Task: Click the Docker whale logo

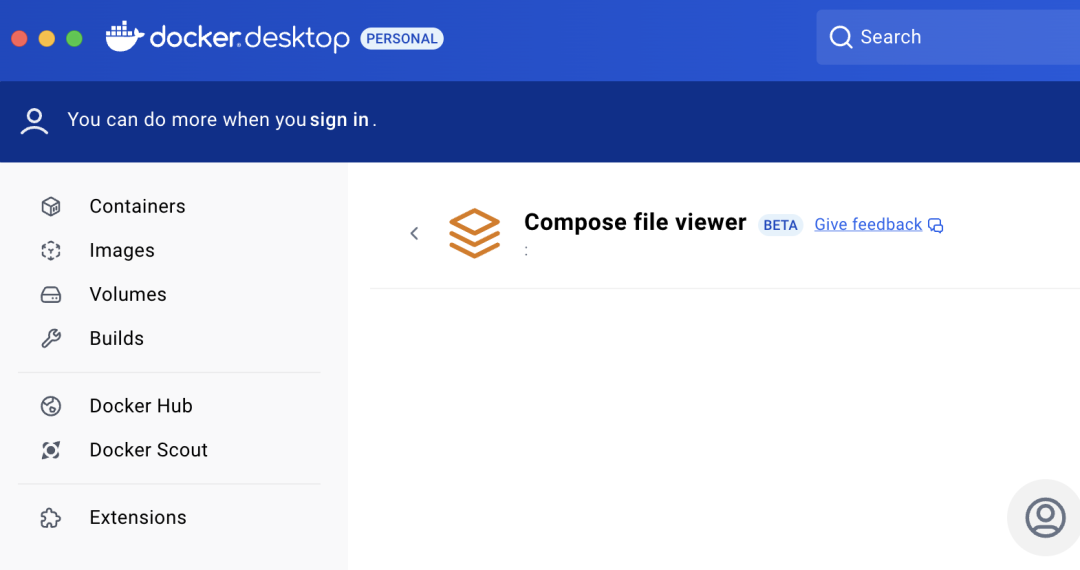Action: [x=125, y=37]
